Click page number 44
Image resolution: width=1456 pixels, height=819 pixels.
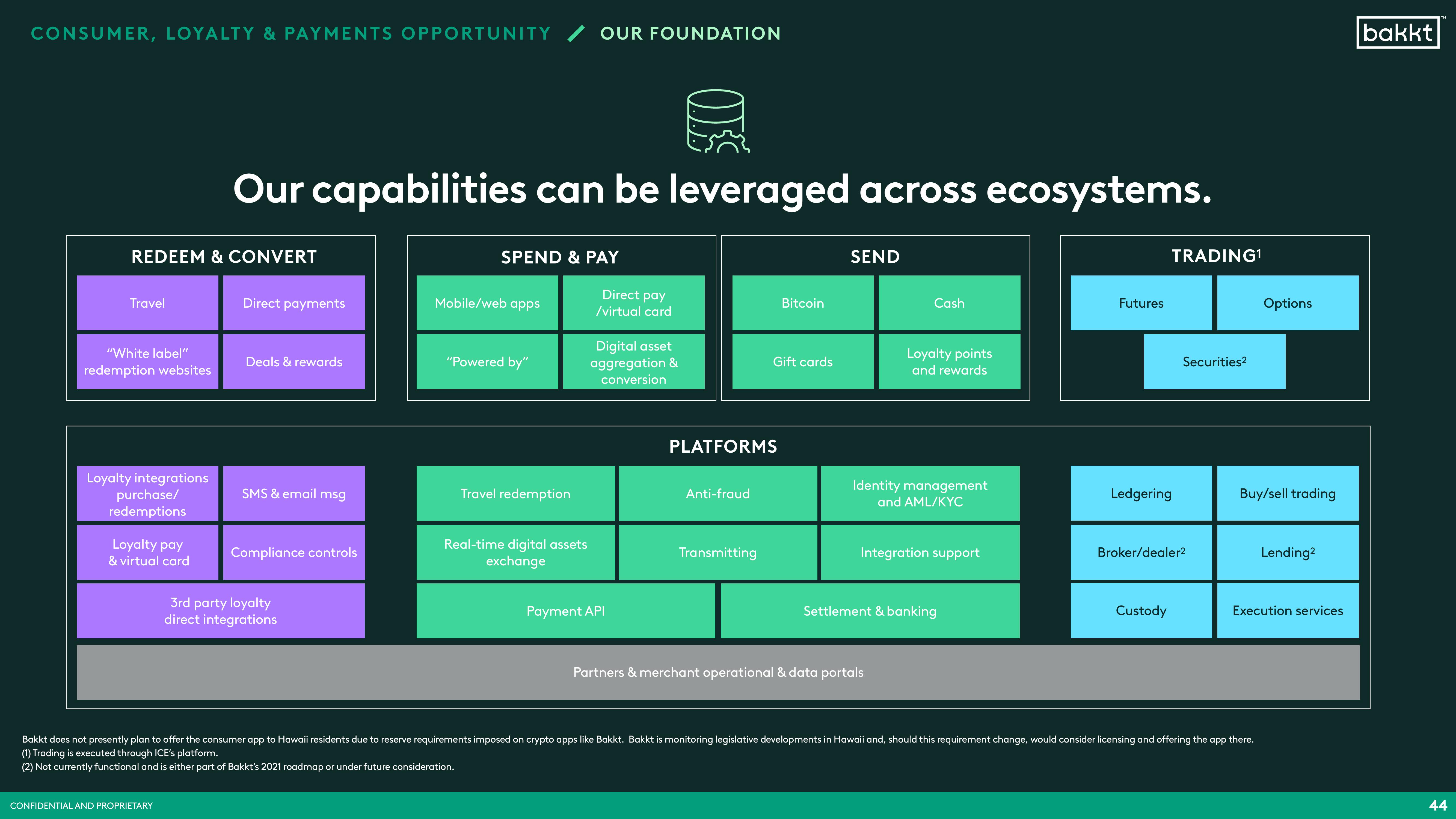click(1437, 805)
